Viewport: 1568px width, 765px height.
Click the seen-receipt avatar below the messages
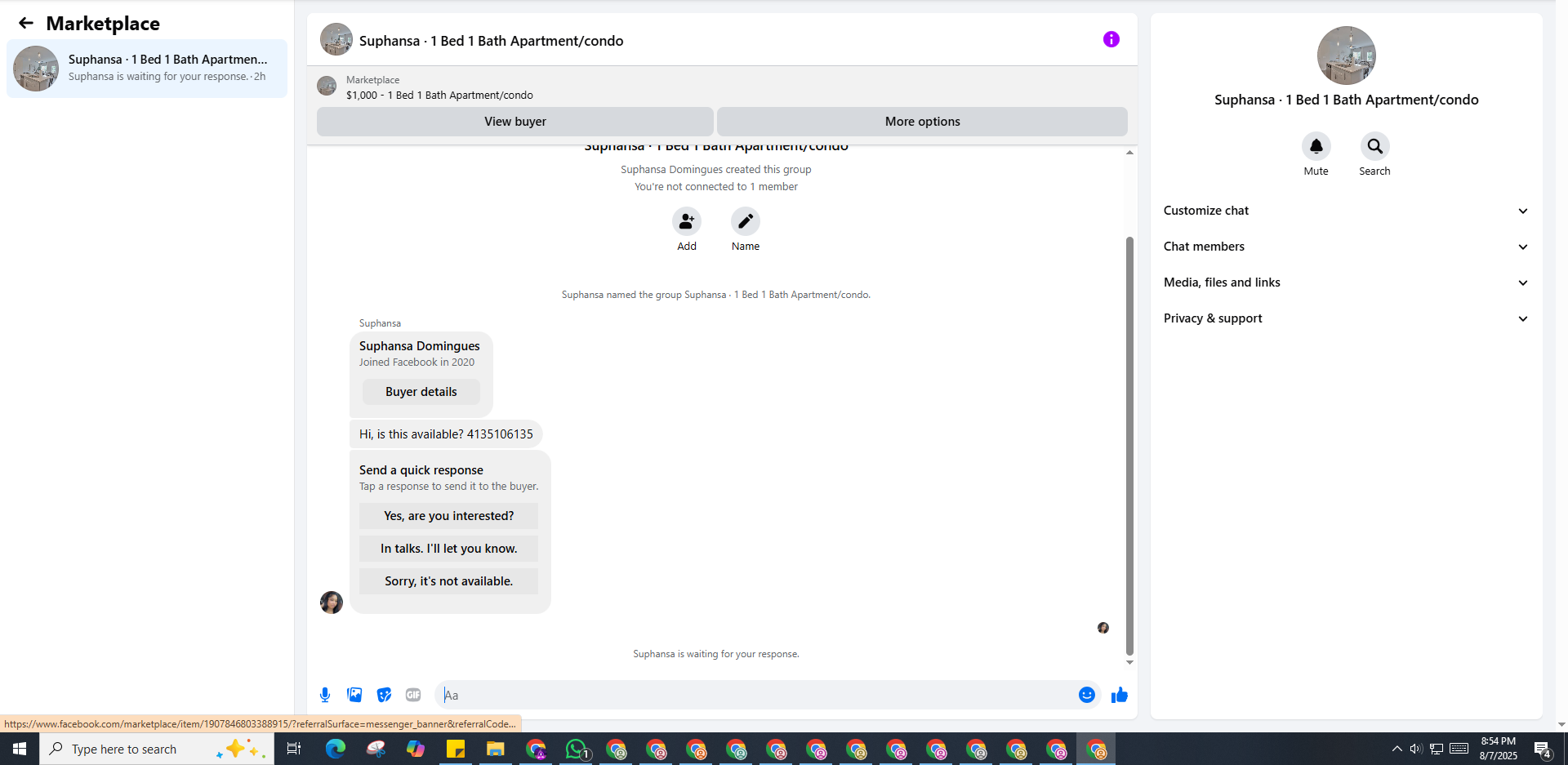(x=1103, y=628)
